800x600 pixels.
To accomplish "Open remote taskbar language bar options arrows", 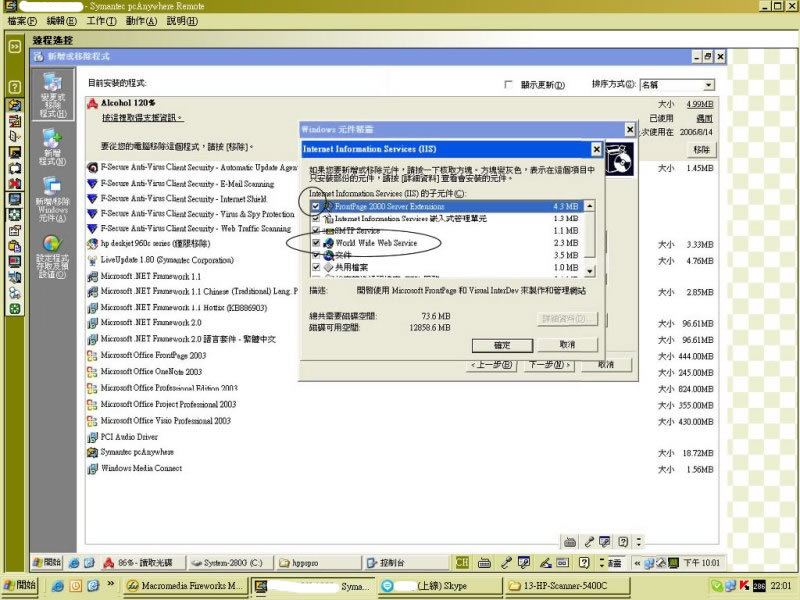I will [x=602, y=563].
